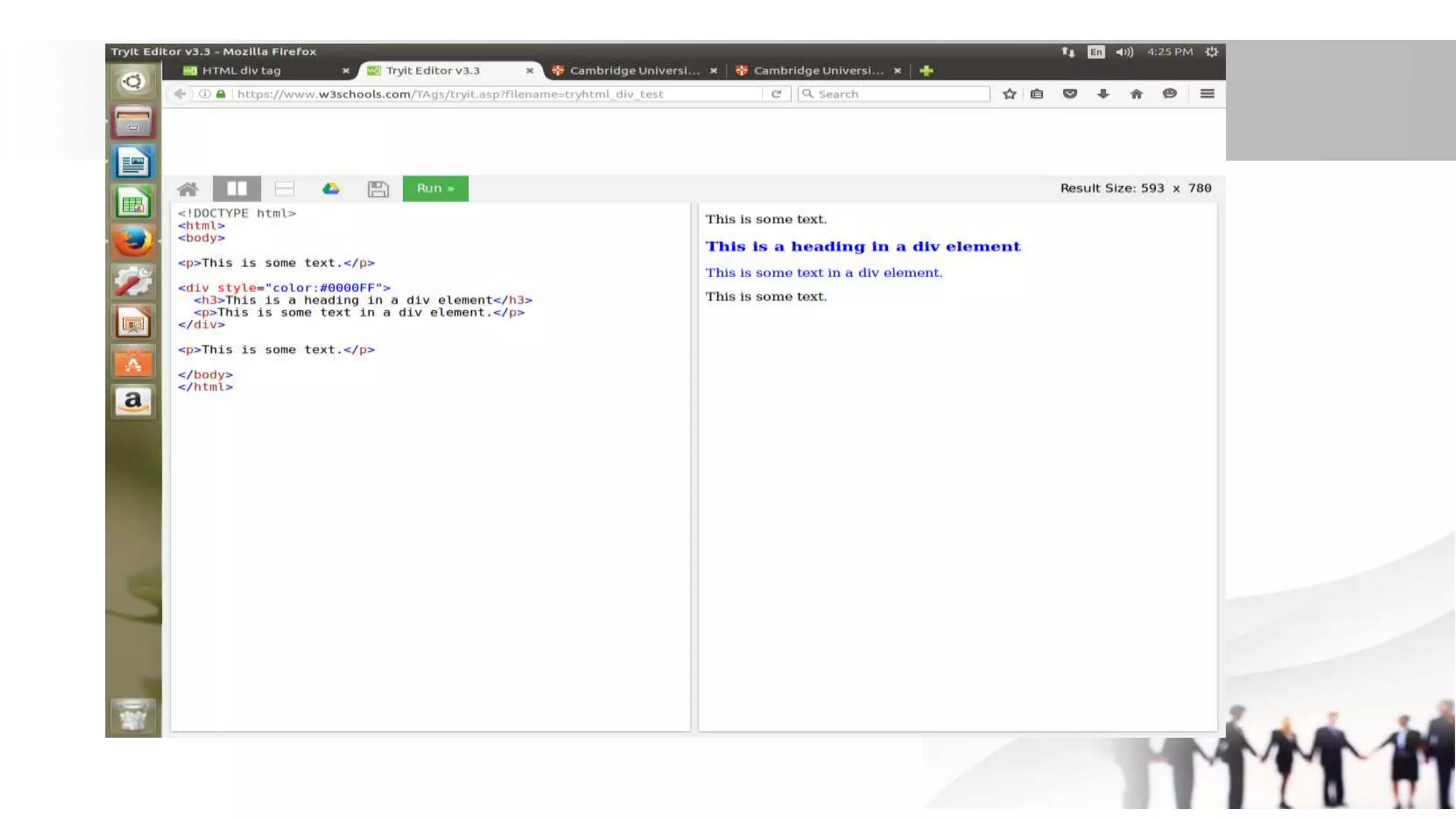Save code to Google Drive icon
The image size is (1456, 819).
pos(331,188)
